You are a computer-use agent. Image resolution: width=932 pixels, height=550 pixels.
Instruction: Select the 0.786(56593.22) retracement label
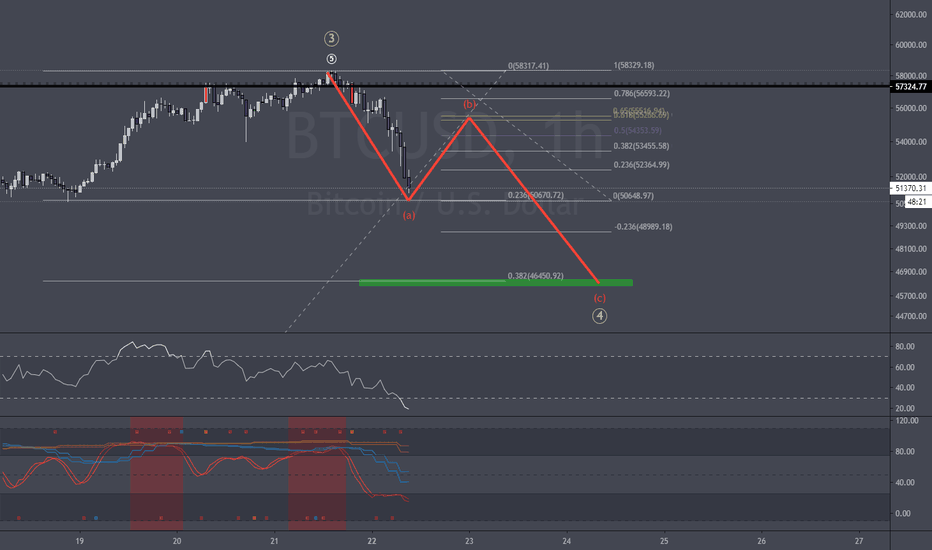tap(641, 93)
